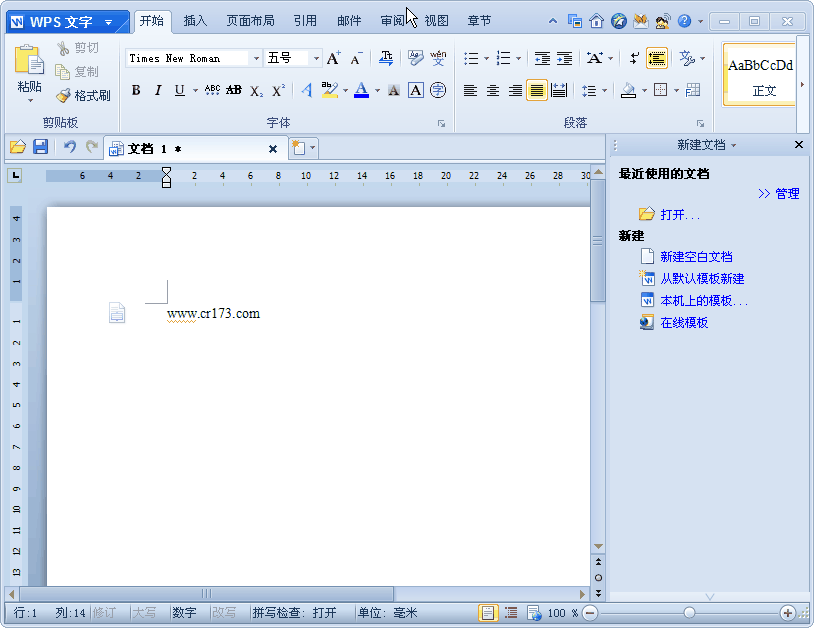Toggle show paragraph marks highlighted button
This screenshot has width=814, height=628.
(657, 58)
